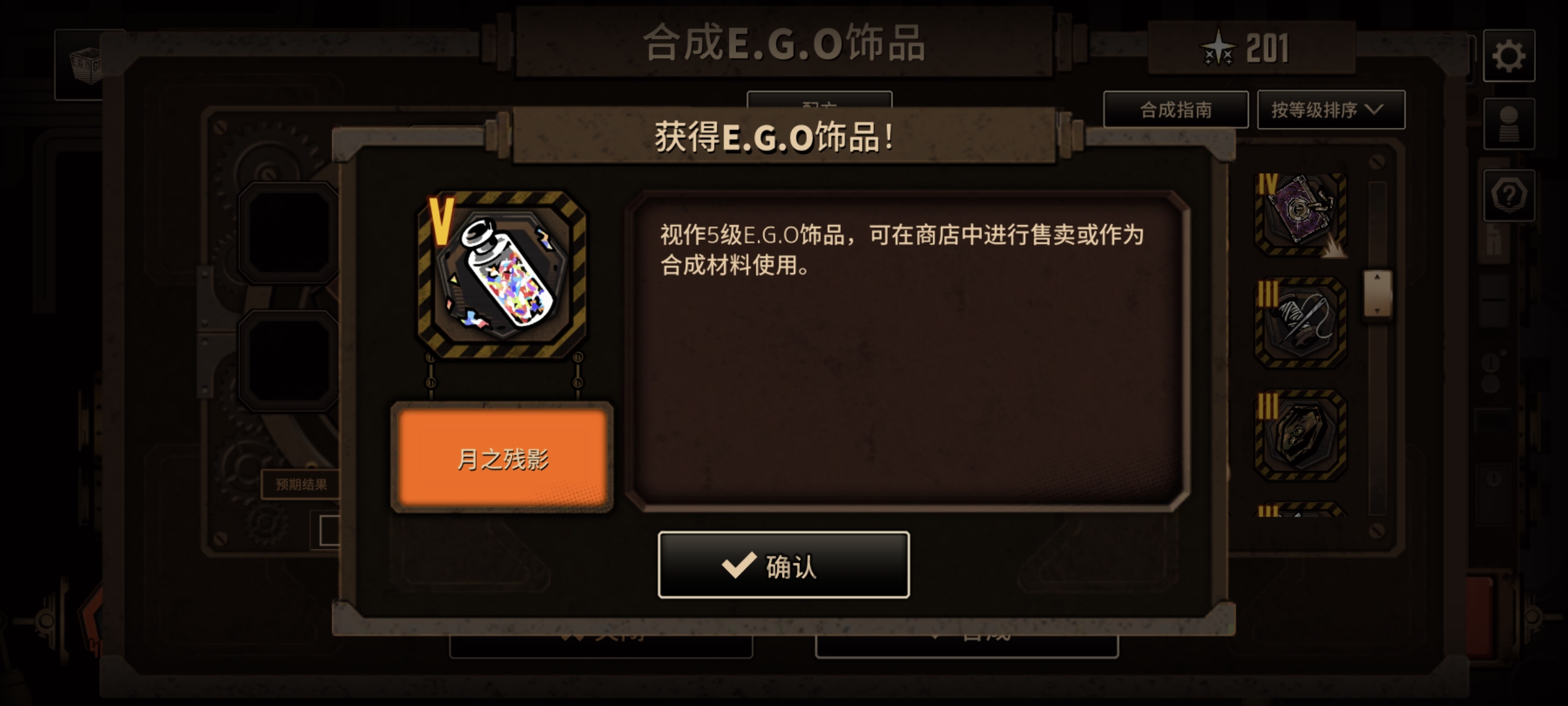Click the gift list scrollbar handle
1568x706 pixels.
pos(1377,294)
